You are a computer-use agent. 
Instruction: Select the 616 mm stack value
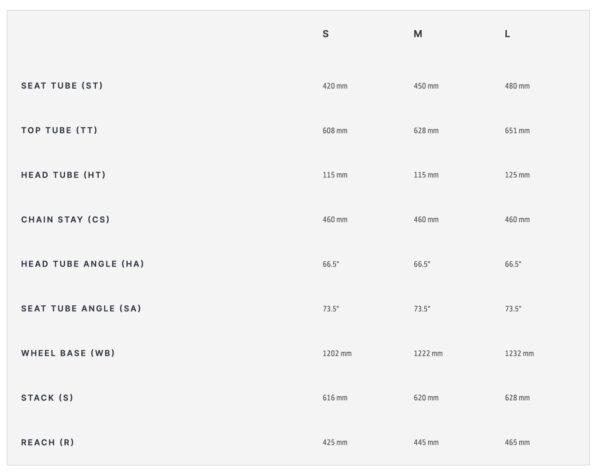click(335, 398)
